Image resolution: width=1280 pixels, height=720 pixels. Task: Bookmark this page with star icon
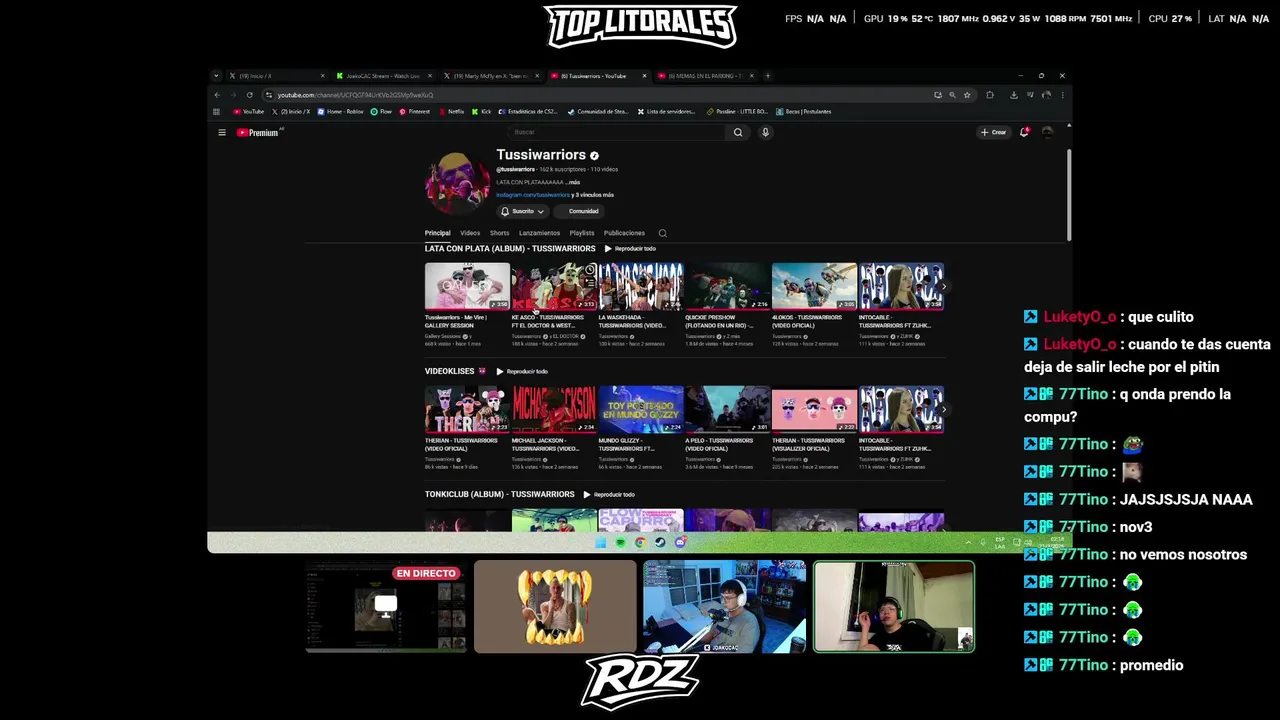tap(967, 95)
